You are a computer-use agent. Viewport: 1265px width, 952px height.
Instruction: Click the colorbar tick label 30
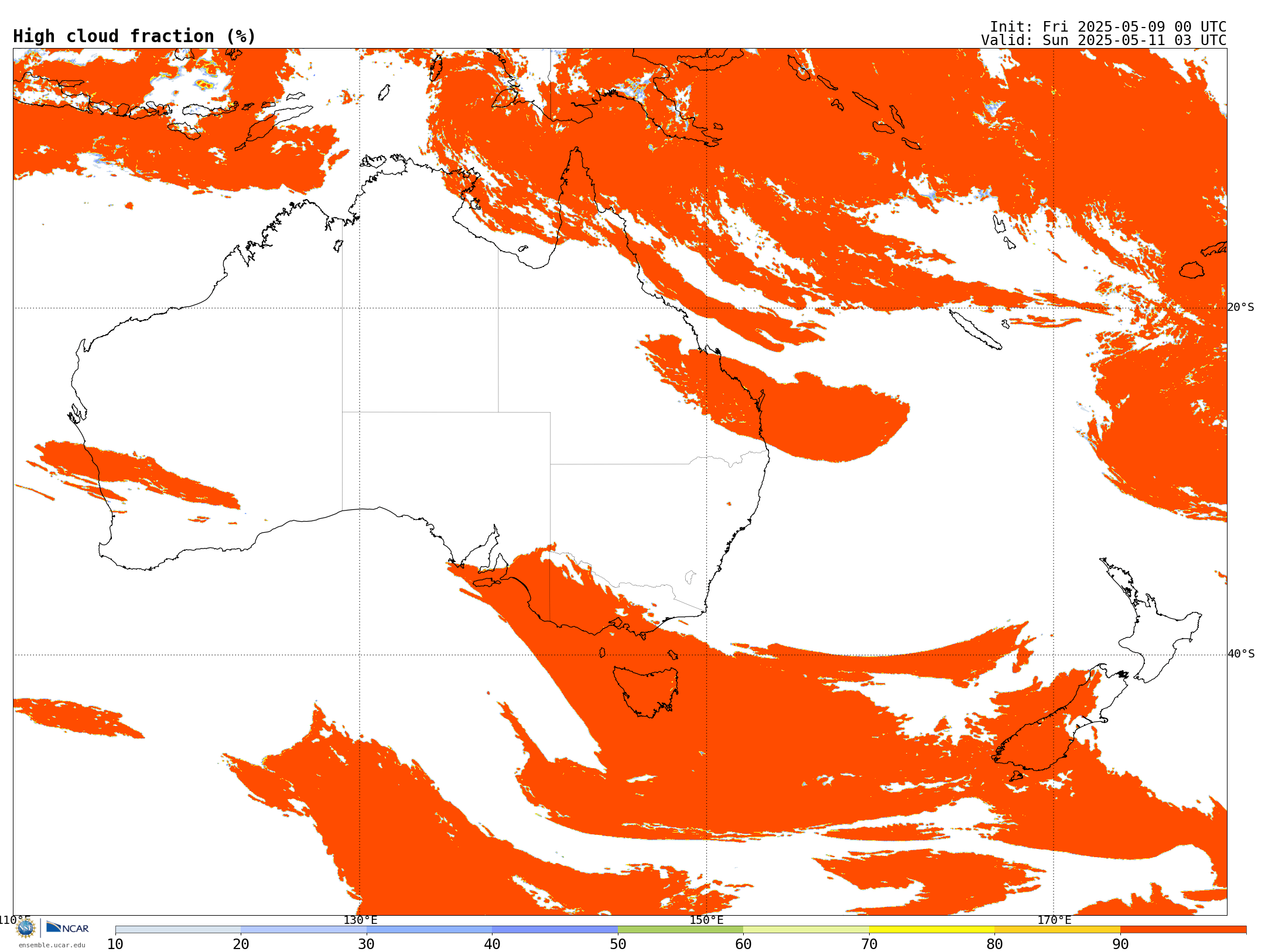pyautogui.click(x=367, y=944)
